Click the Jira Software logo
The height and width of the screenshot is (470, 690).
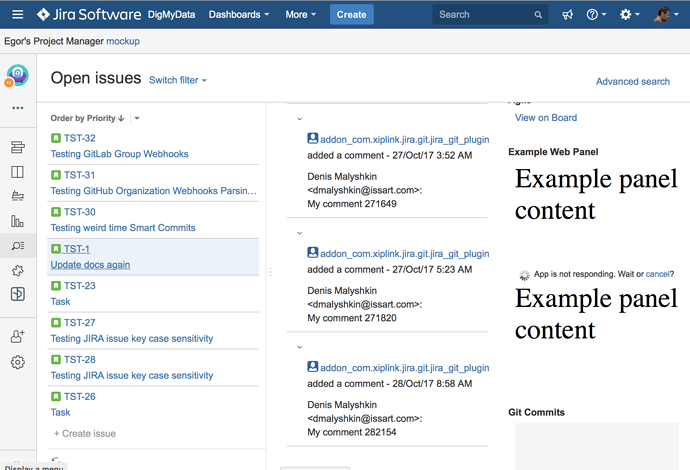point(88,15)
